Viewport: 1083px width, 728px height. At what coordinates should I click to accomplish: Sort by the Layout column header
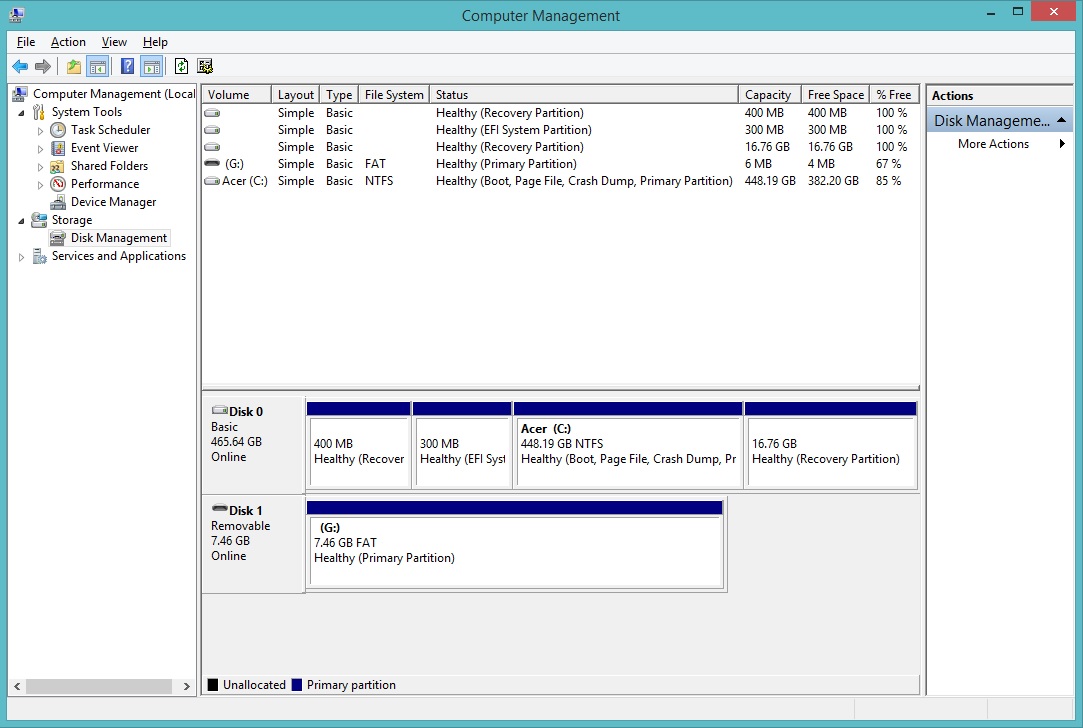point(296,95)
